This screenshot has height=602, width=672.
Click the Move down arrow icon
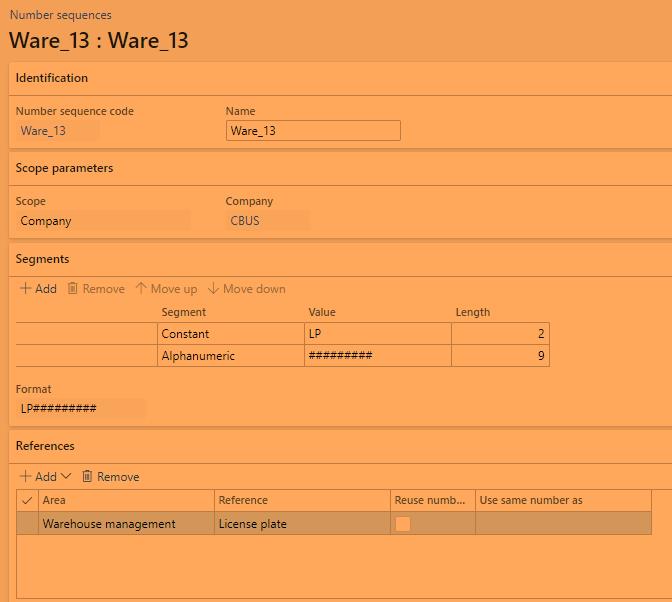click(x=213, y=288)
